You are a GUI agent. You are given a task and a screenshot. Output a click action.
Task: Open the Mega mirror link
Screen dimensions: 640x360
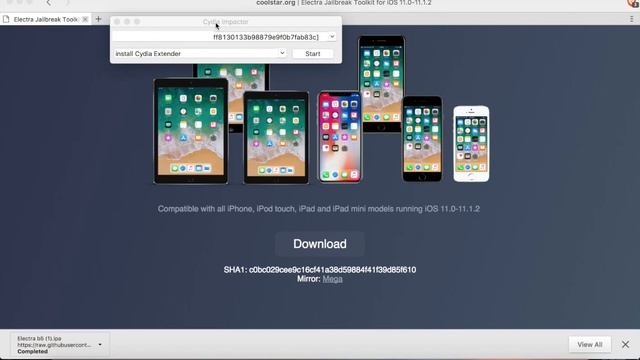coord(332,279)
